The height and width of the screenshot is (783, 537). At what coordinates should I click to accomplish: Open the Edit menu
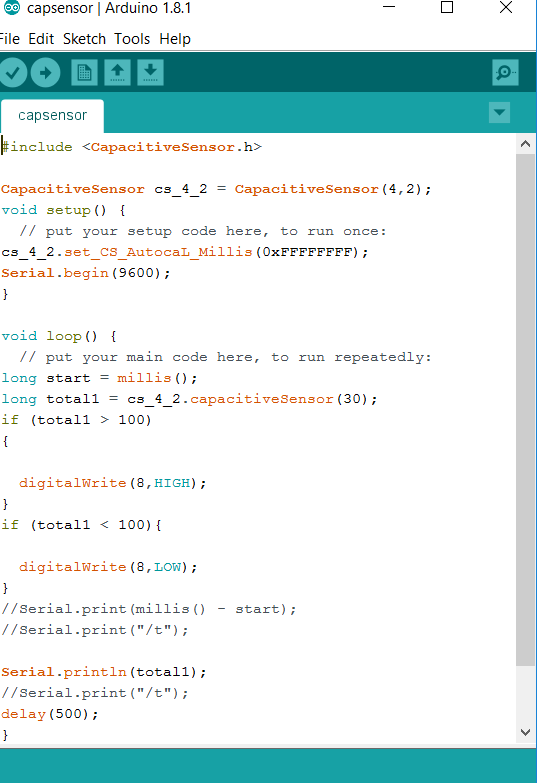(41, 39)
